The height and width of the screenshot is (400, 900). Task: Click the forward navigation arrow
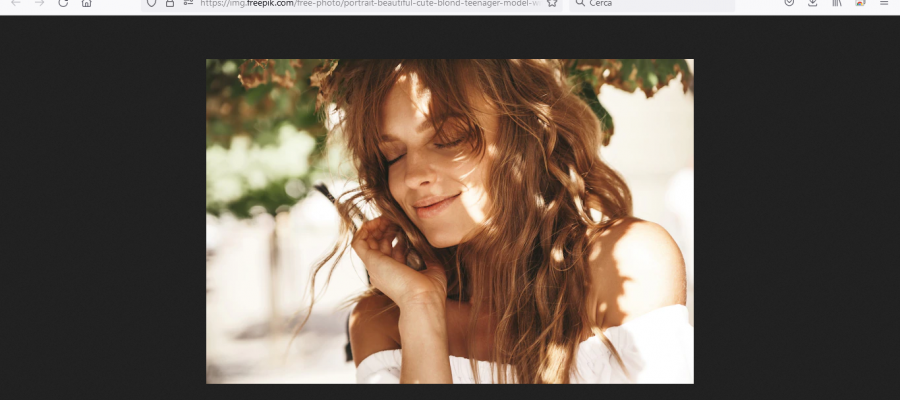39,3
